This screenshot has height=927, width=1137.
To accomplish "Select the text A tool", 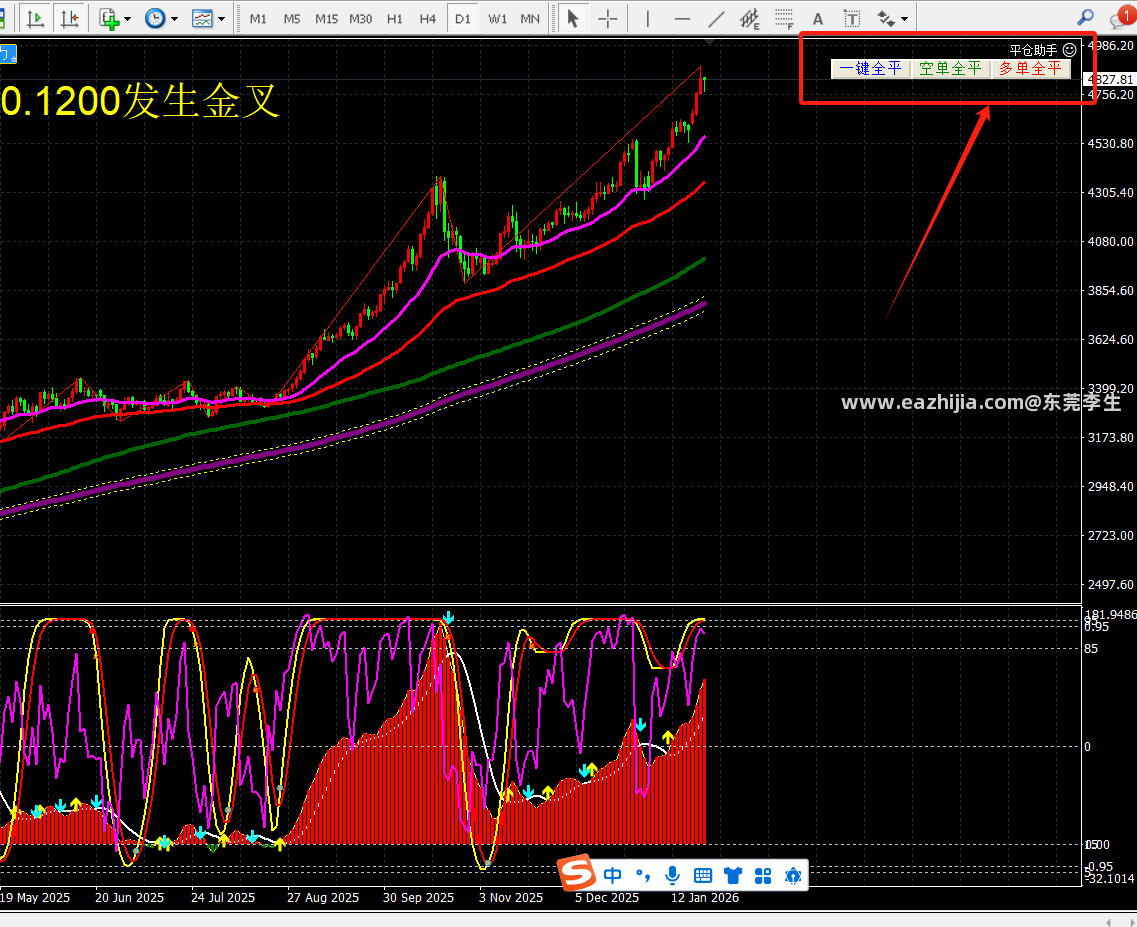I will click(x=818, y=19).
